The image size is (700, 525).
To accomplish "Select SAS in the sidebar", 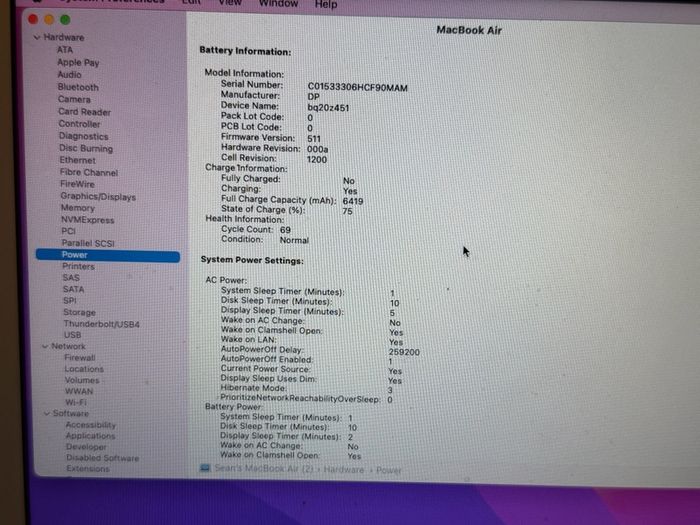I will coord(71,278).
